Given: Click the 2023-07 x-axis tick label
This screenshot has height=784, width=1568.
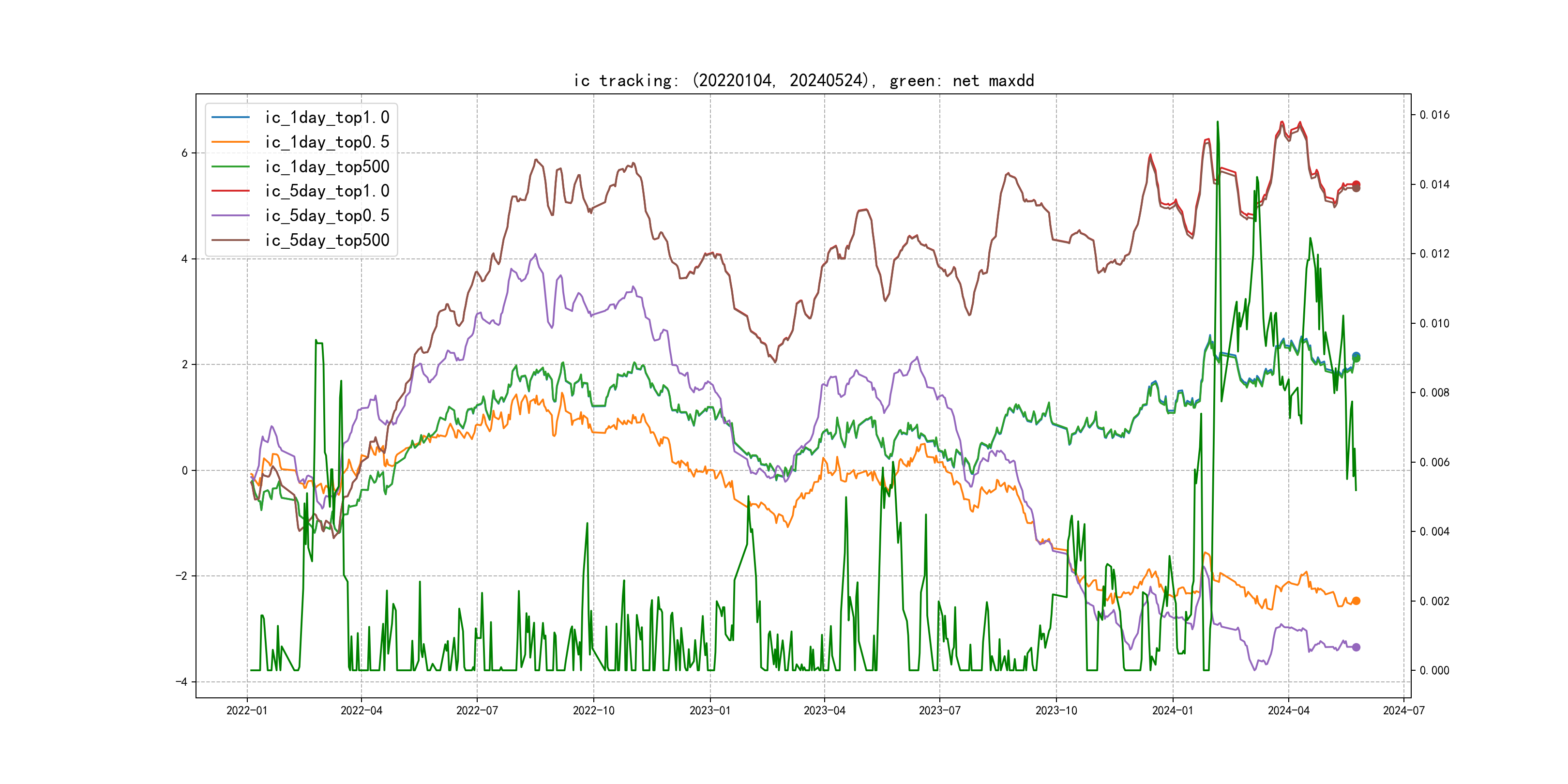Looking at the screenshot, I should pos(939,710).
